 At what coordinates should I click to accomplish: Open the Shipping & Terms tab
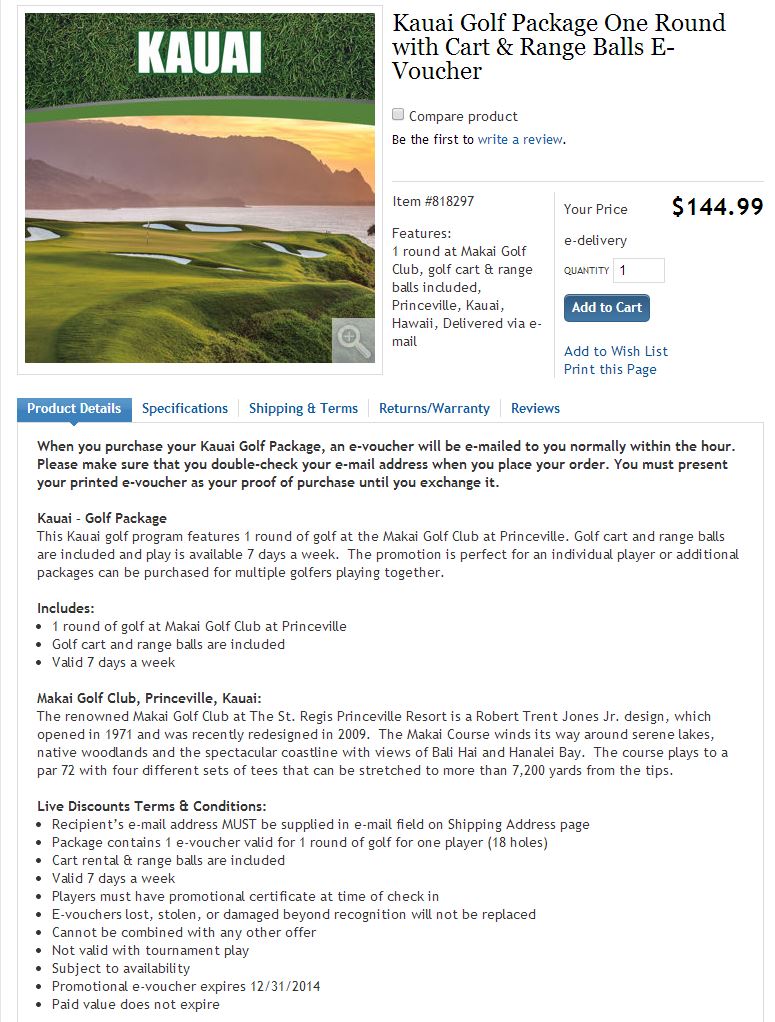click(303, 408)
